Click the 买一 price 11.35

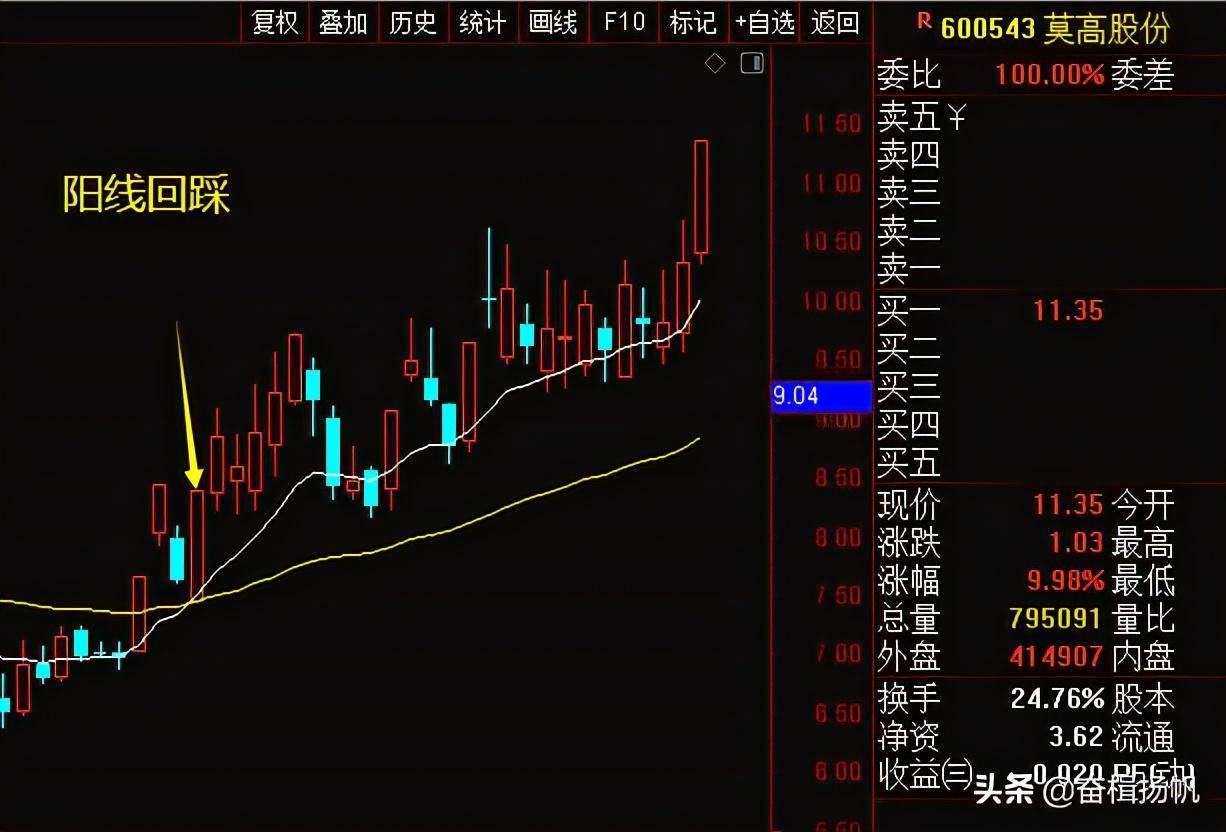coord(1068,311)
